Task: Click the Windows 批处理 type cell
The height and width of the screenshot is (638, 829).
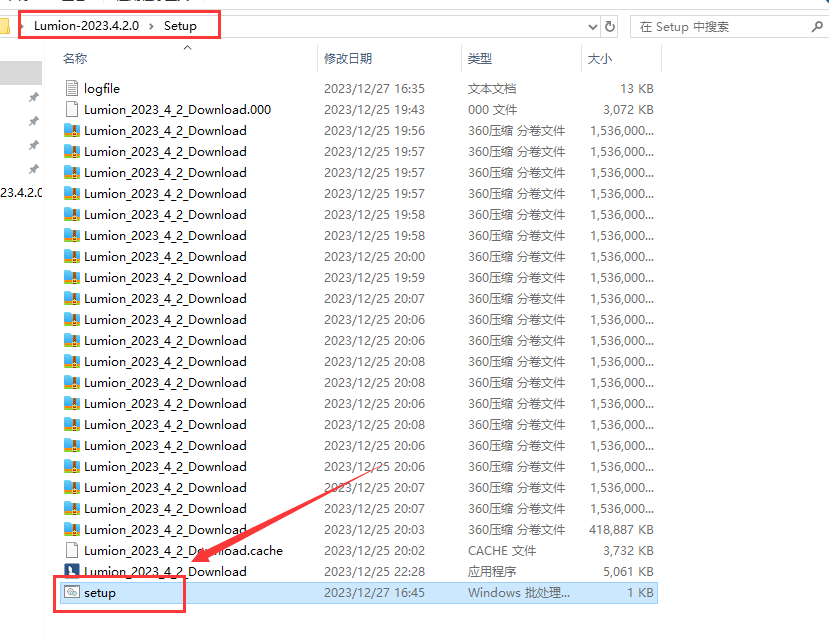Action: coord(519,593)
